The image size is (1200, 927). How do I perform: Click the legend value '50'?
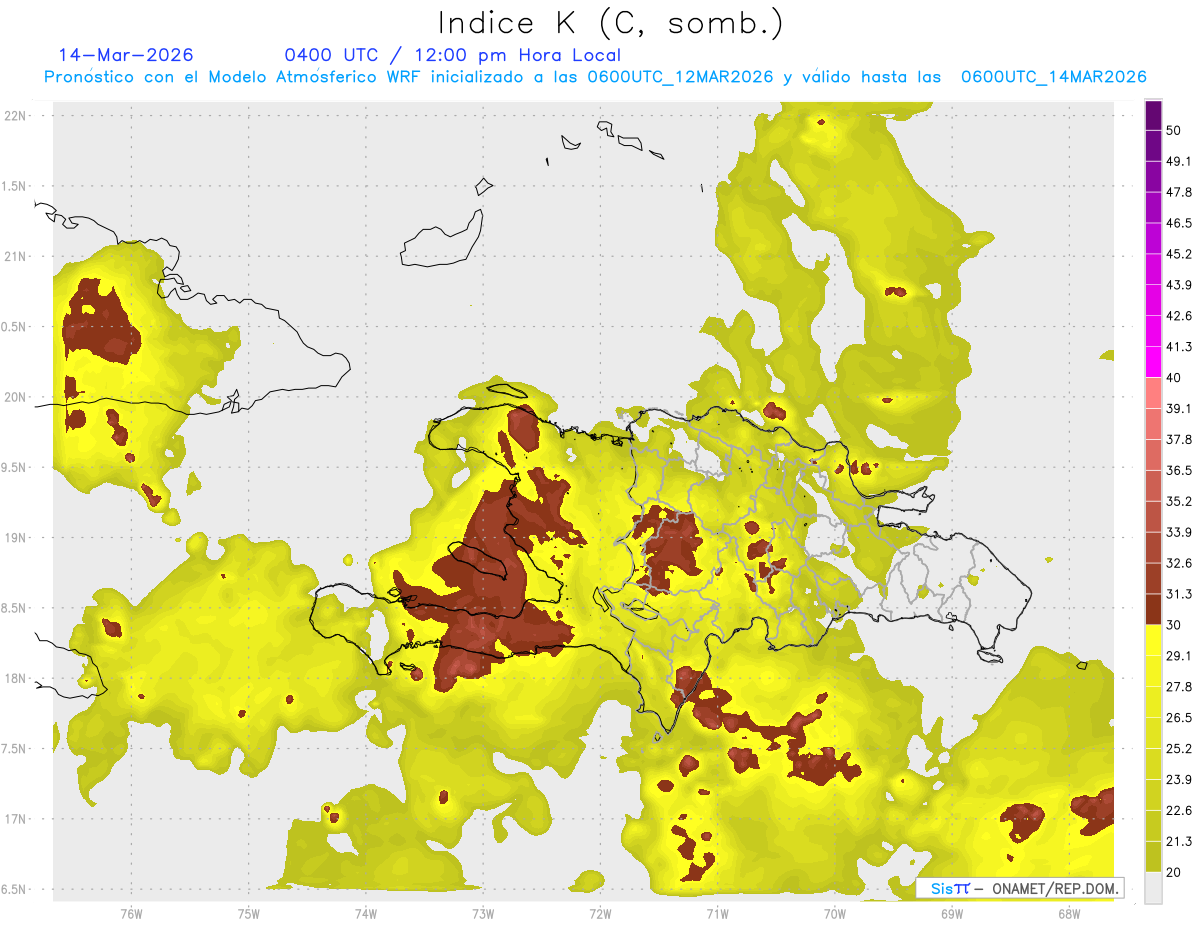click(1174, 131)
